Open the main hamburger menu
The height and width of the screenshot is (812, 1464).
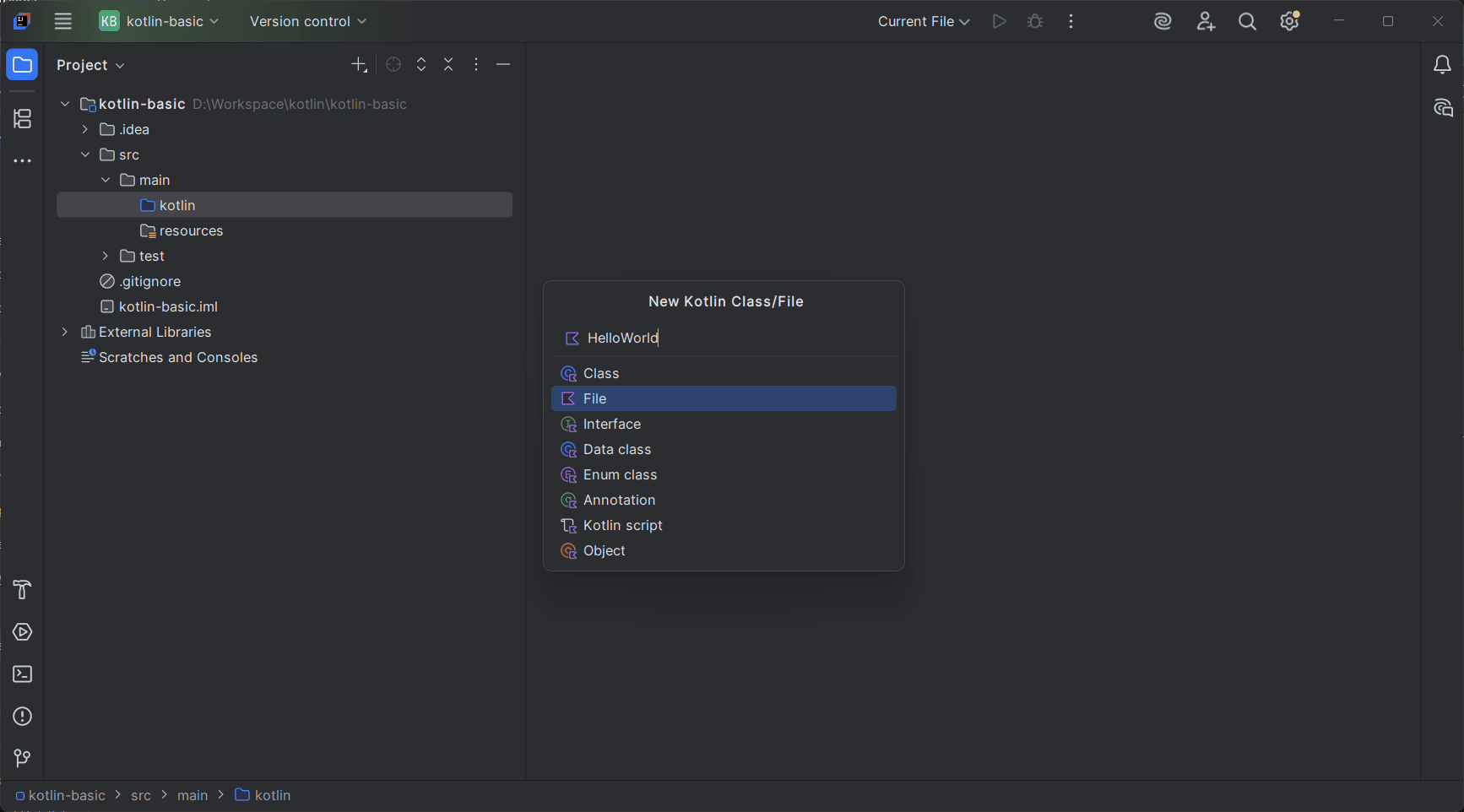pyautogui.click(x=62, y=21)
